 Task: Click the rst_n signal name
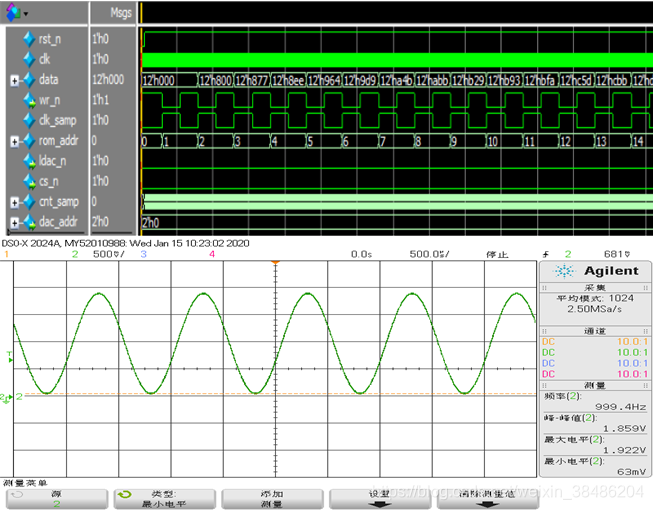50,39
